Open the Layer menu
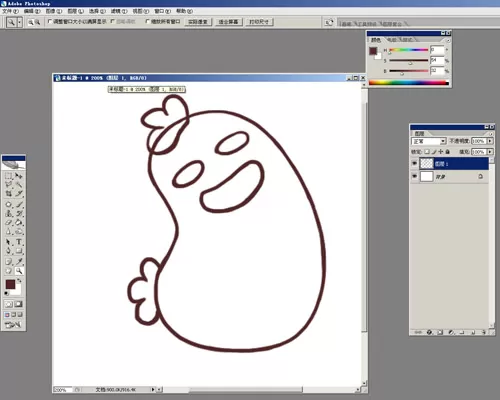The height and width of the screenshot is (400, 500). 75,11
